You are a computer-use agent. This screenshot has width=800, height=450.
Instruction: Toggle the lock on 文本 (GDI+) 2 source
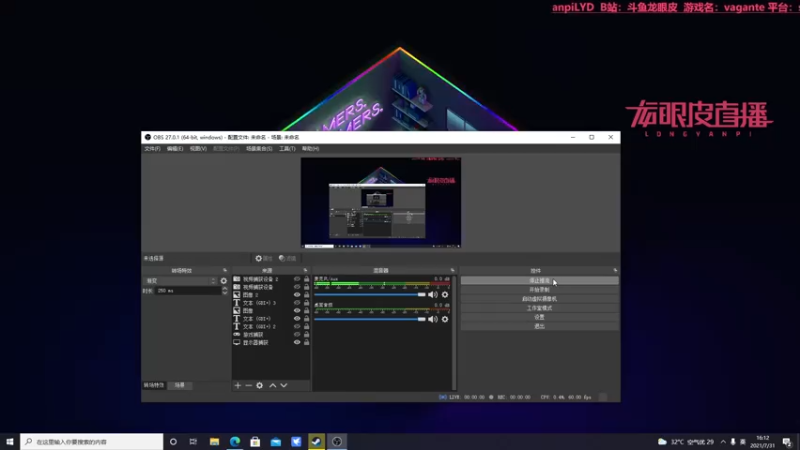pyautogui.click(x=307, y=327)
